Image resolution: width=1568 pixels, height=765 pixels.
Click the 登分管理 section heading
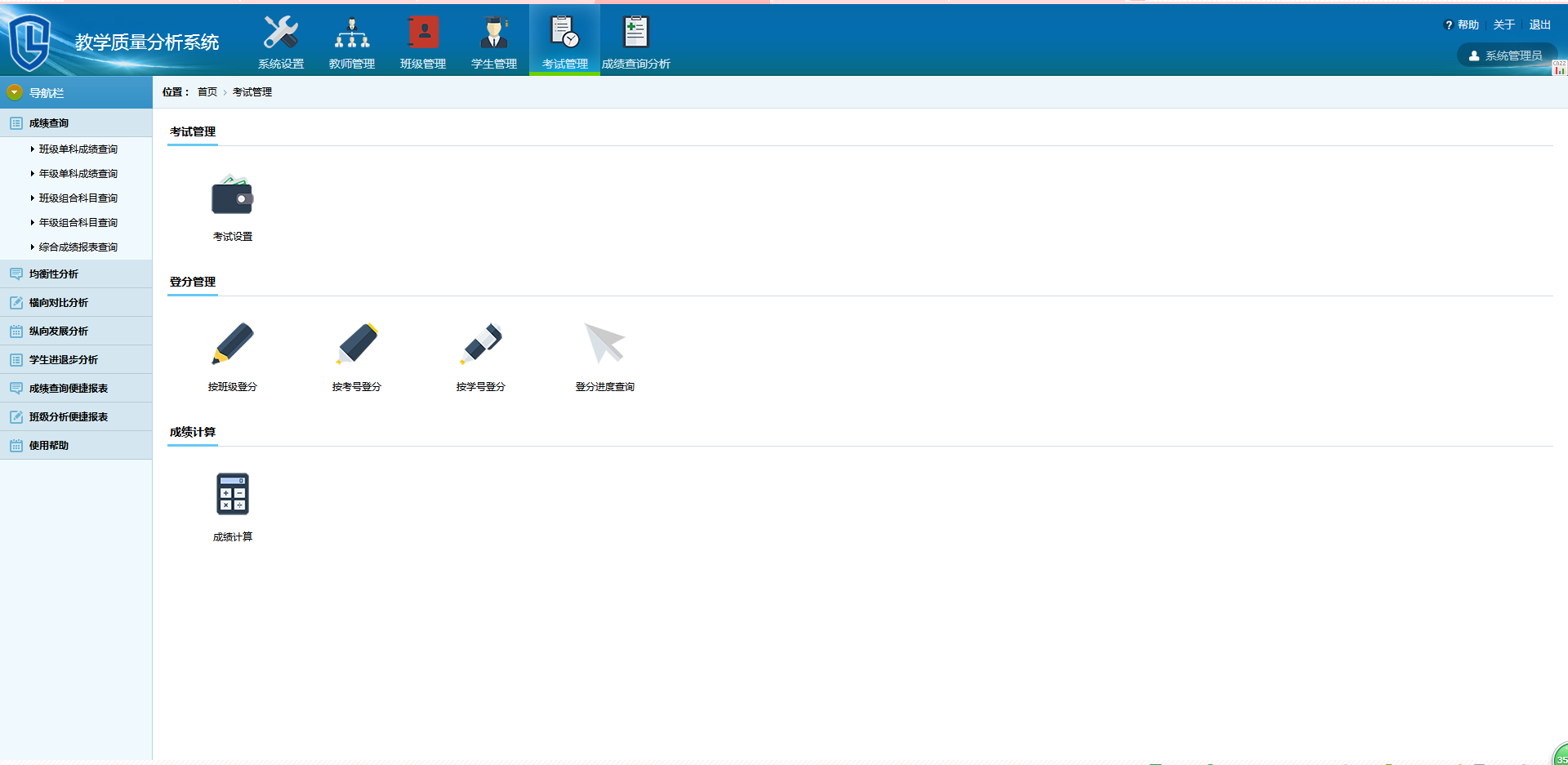click(x=193, y=282)
